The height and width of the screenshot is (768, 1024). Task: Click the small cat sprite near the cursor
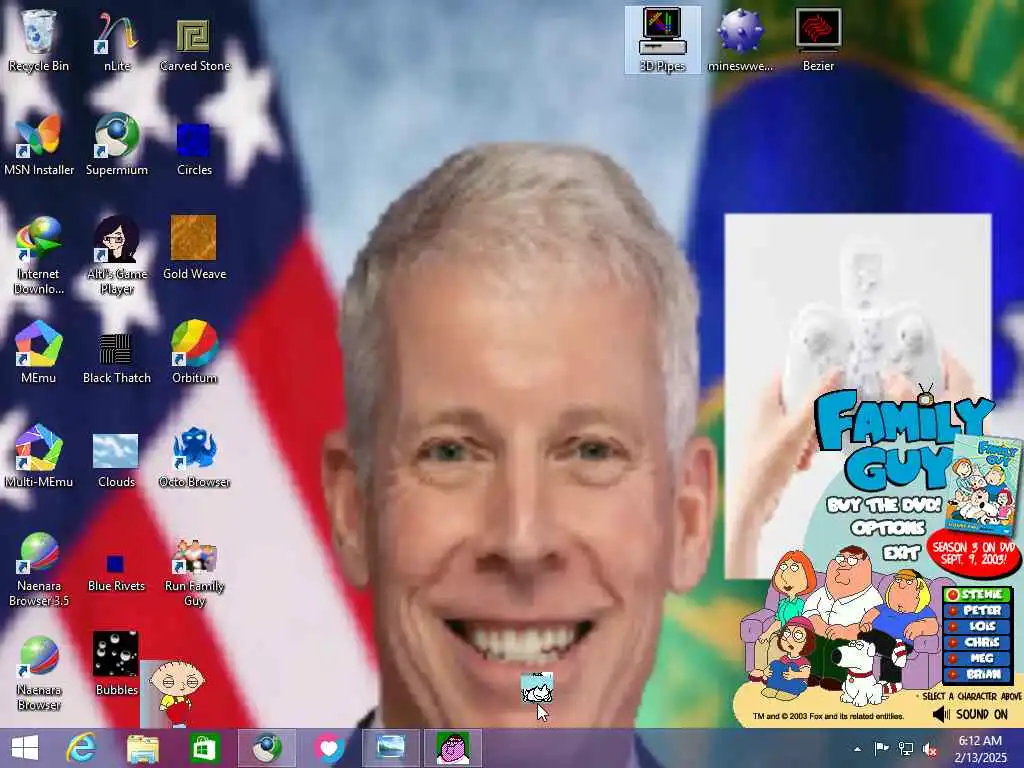(x=537, y=688)
